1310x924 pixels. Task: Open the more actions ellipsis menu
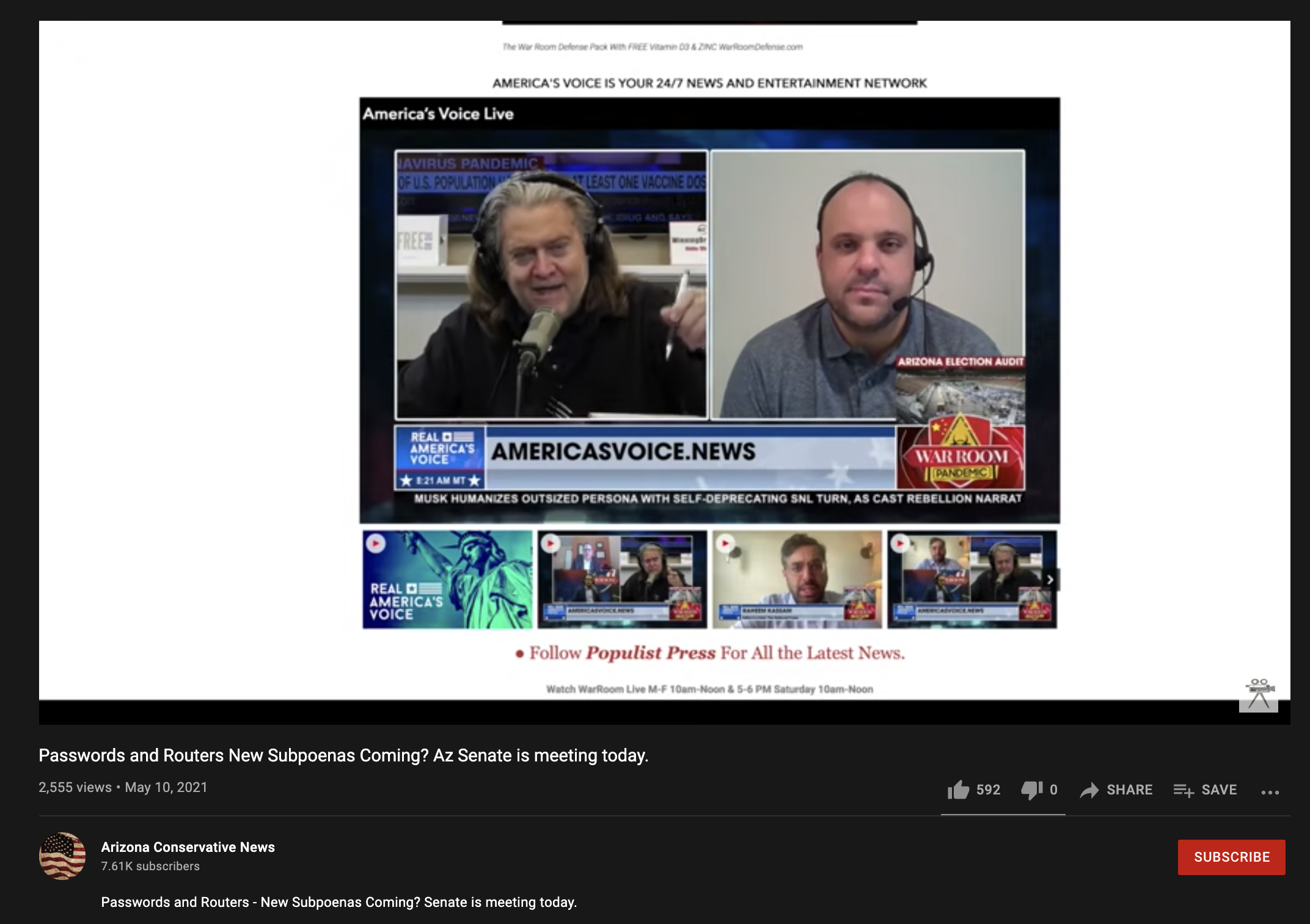point(1270,791)
